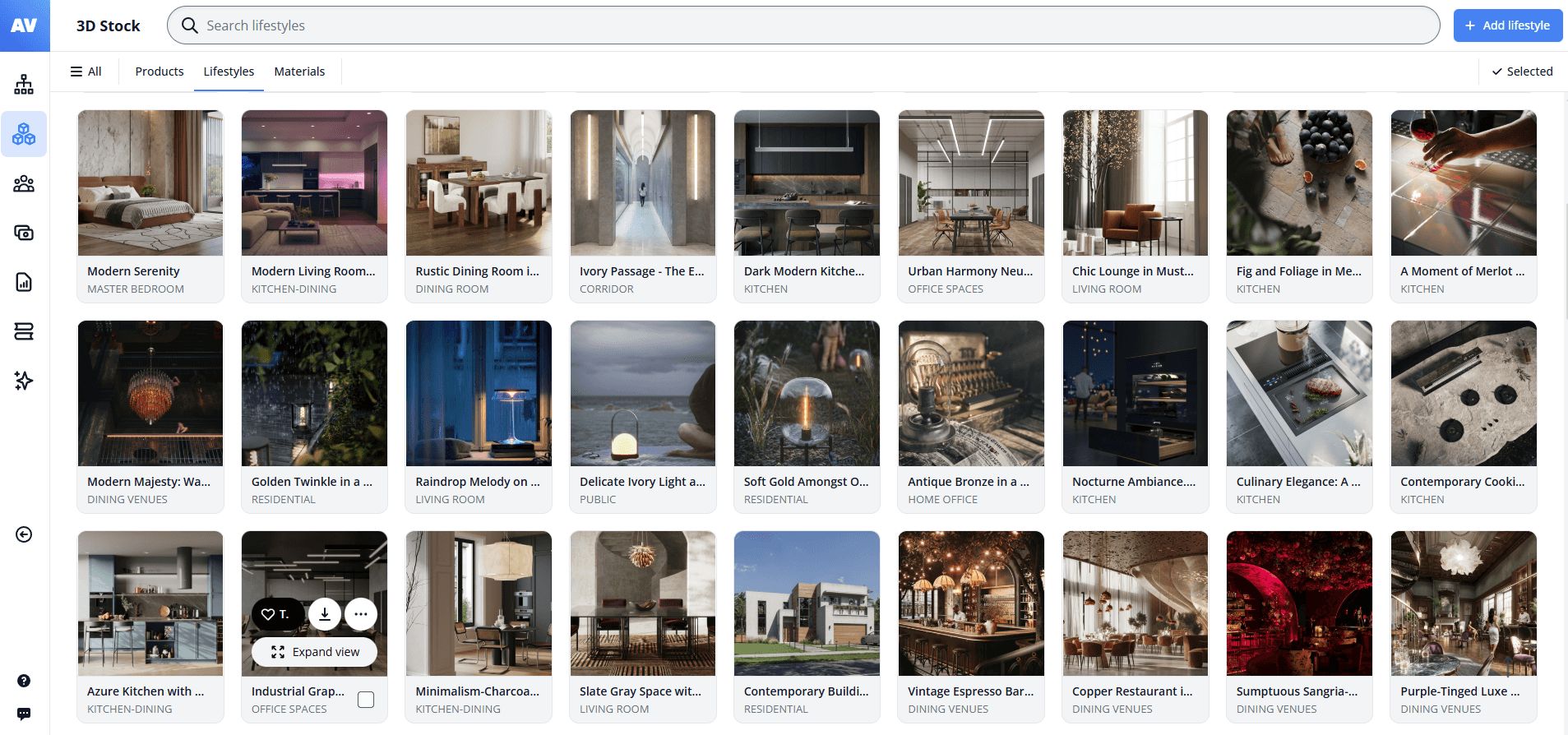
Task: Click the search magnifier icon
Action: pos(189,25)
